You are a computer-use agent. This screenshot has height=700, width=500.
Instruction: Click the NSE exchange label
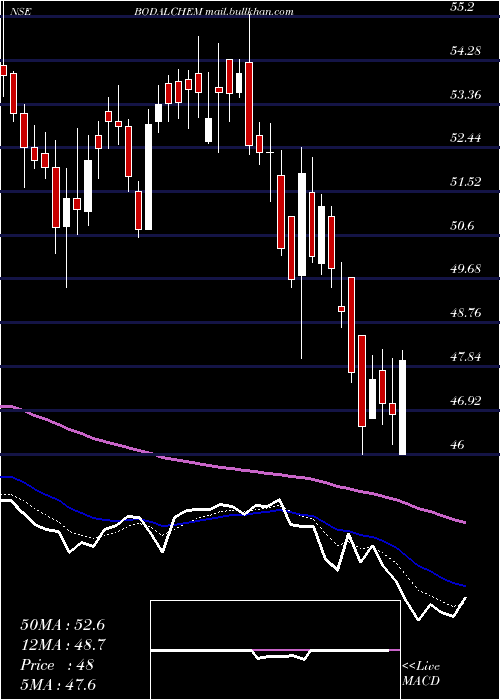(x=21, y=12)
